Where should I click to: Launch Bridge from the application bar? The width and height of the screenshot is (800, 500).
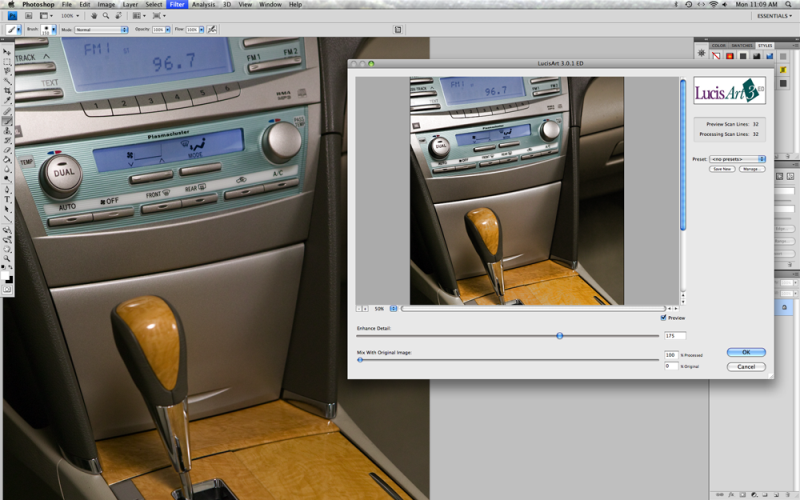(29, 16)
